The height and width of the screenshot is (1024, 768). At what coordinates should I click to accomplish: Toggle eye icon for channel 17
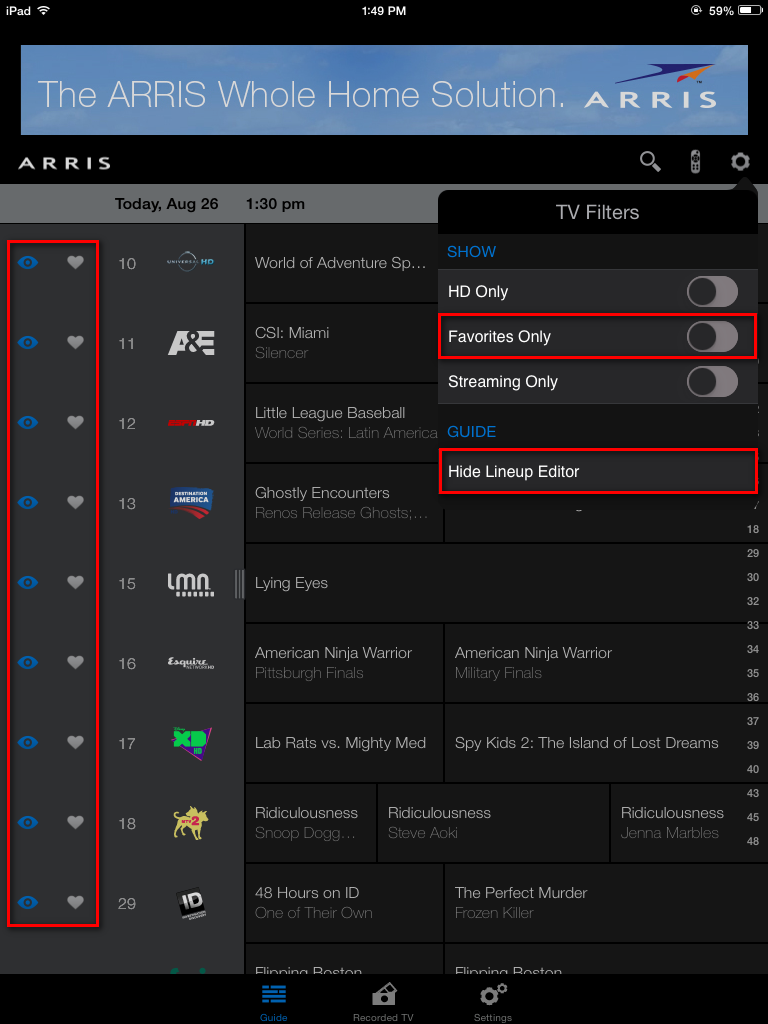coord(27,742)
